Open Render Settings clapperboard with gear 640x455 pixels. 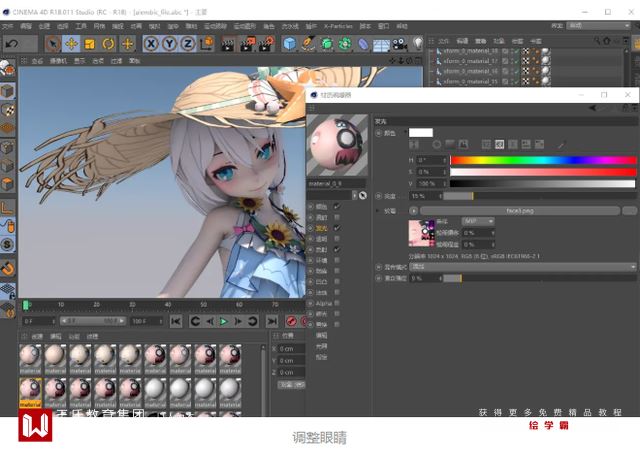[267, 44]
